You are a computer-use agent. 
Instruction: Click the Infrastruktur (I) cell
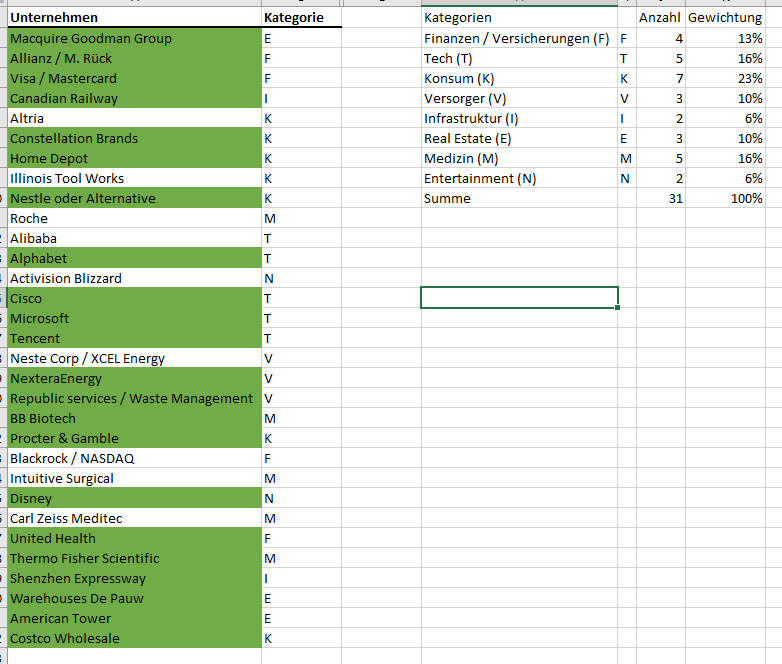519,118
